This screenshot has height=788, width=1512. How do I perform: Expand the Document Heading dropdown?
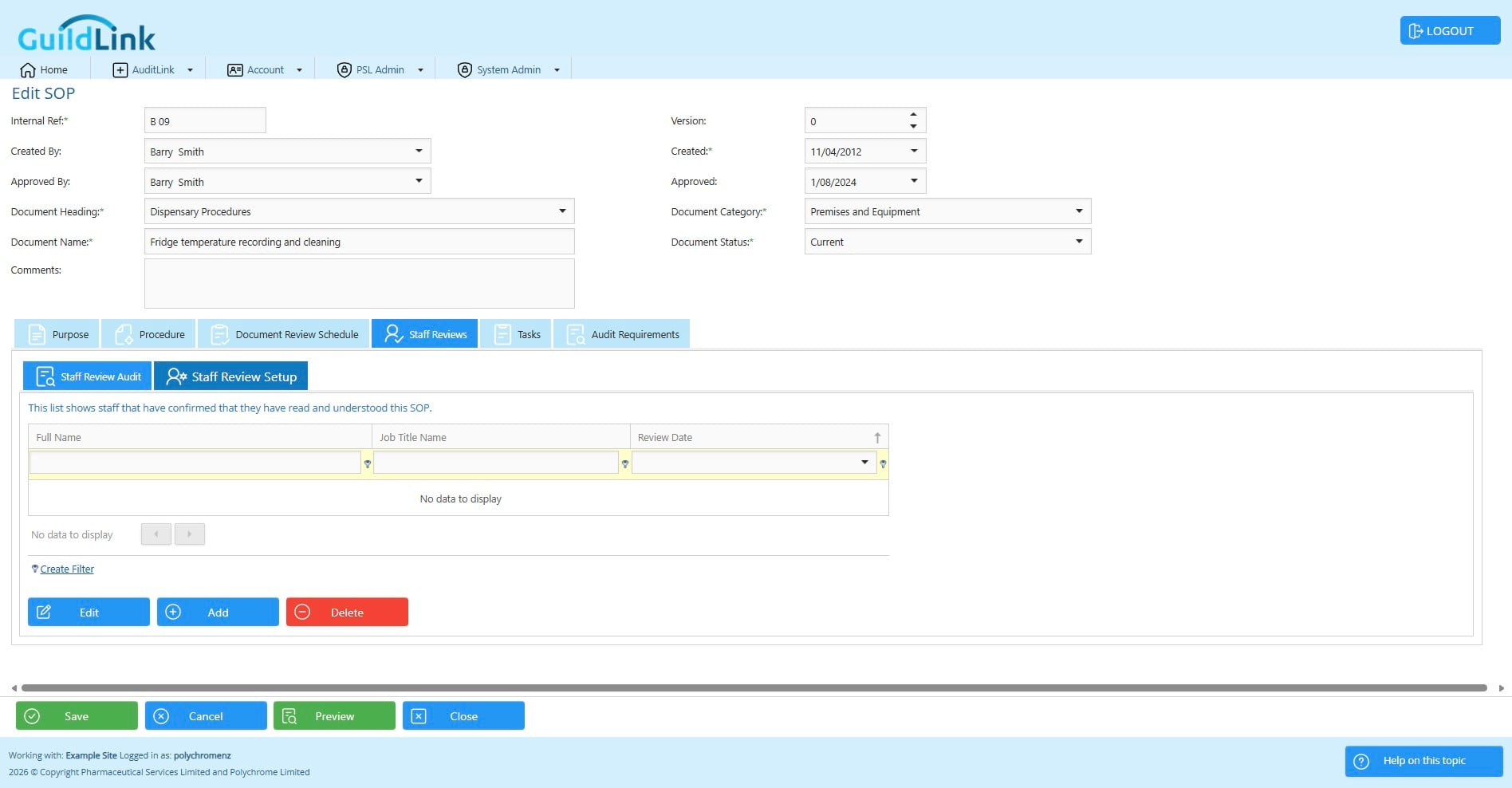[562, 211]
